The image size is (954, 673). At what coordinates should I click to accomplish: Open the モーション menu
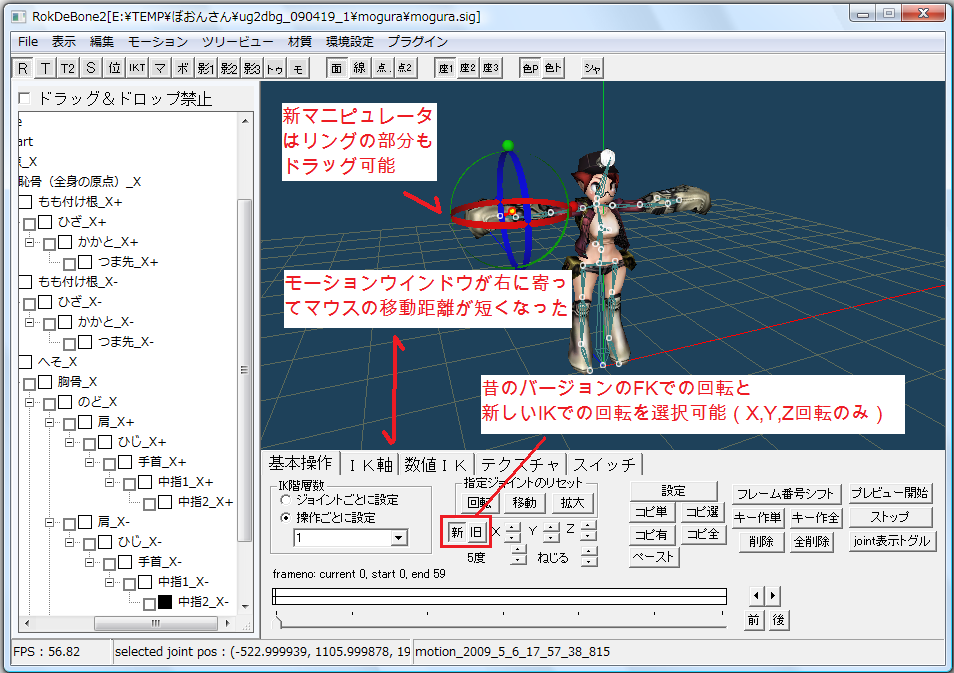tap(157, 42)
